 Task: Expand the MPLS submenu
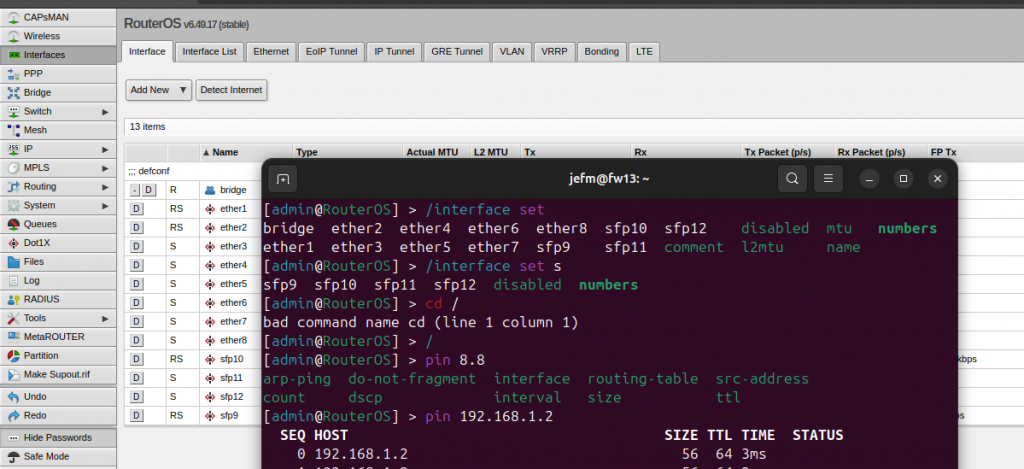point(105,168)
